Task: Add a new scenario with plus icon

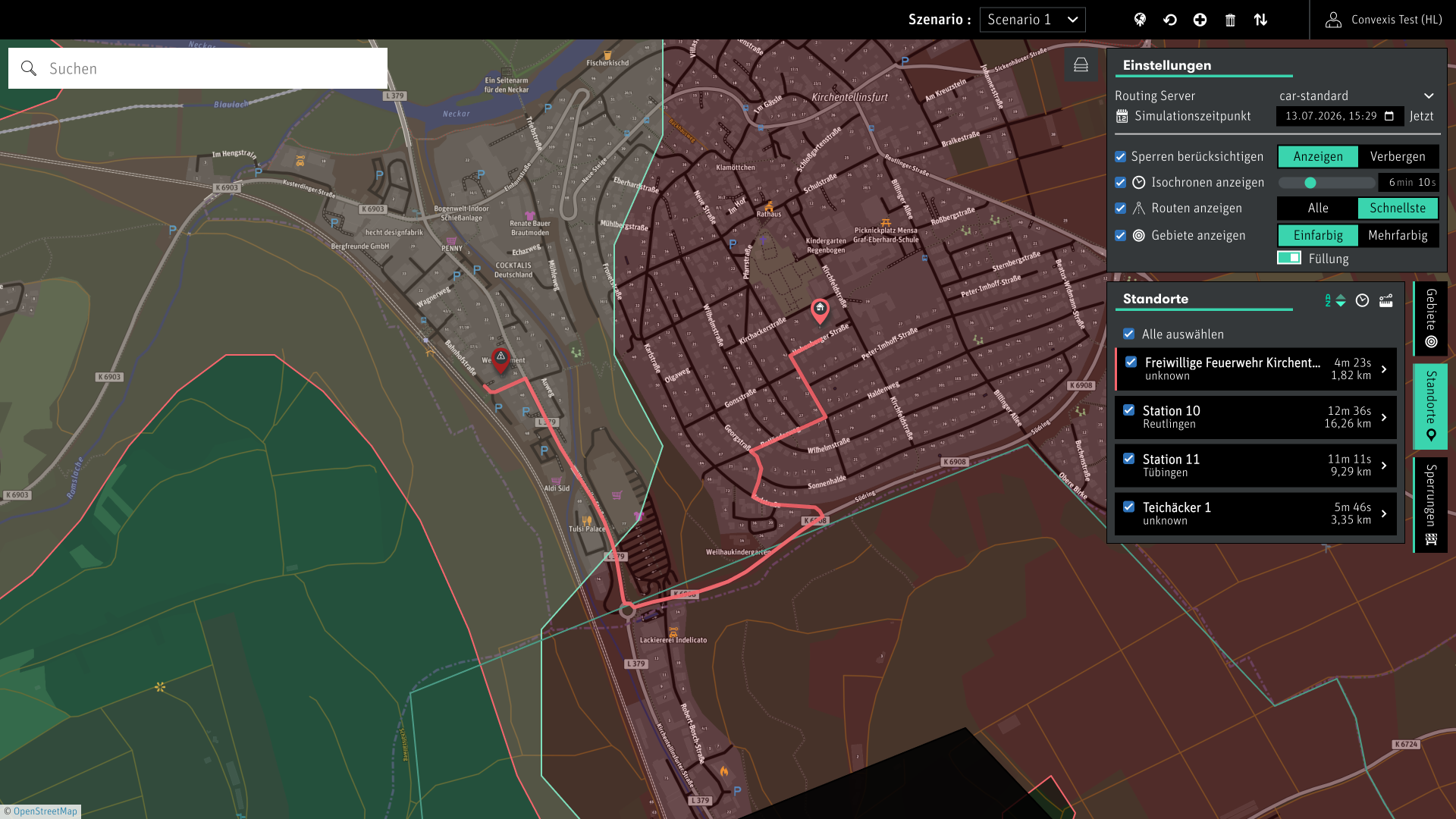Action: pyautogui.click(x=1200, y=20)
